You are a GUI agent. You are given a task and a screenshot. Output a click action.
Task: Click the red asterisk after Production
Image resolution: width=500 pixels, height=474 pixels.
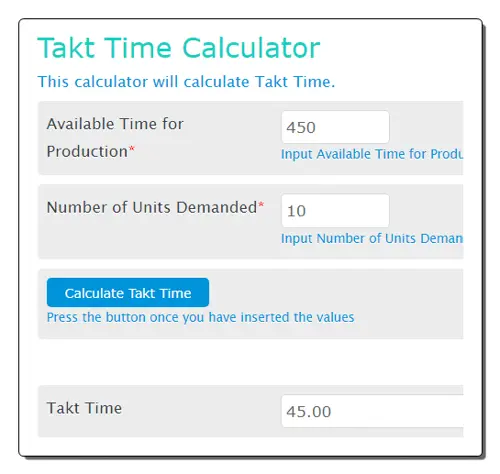pyautogui.click(x=132, y=149)
